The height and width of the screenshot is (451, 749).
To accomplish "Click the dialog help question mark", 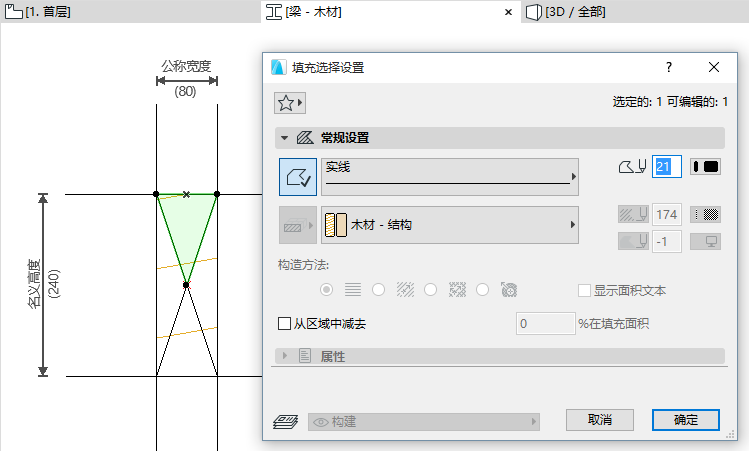I will pos(669,67).
